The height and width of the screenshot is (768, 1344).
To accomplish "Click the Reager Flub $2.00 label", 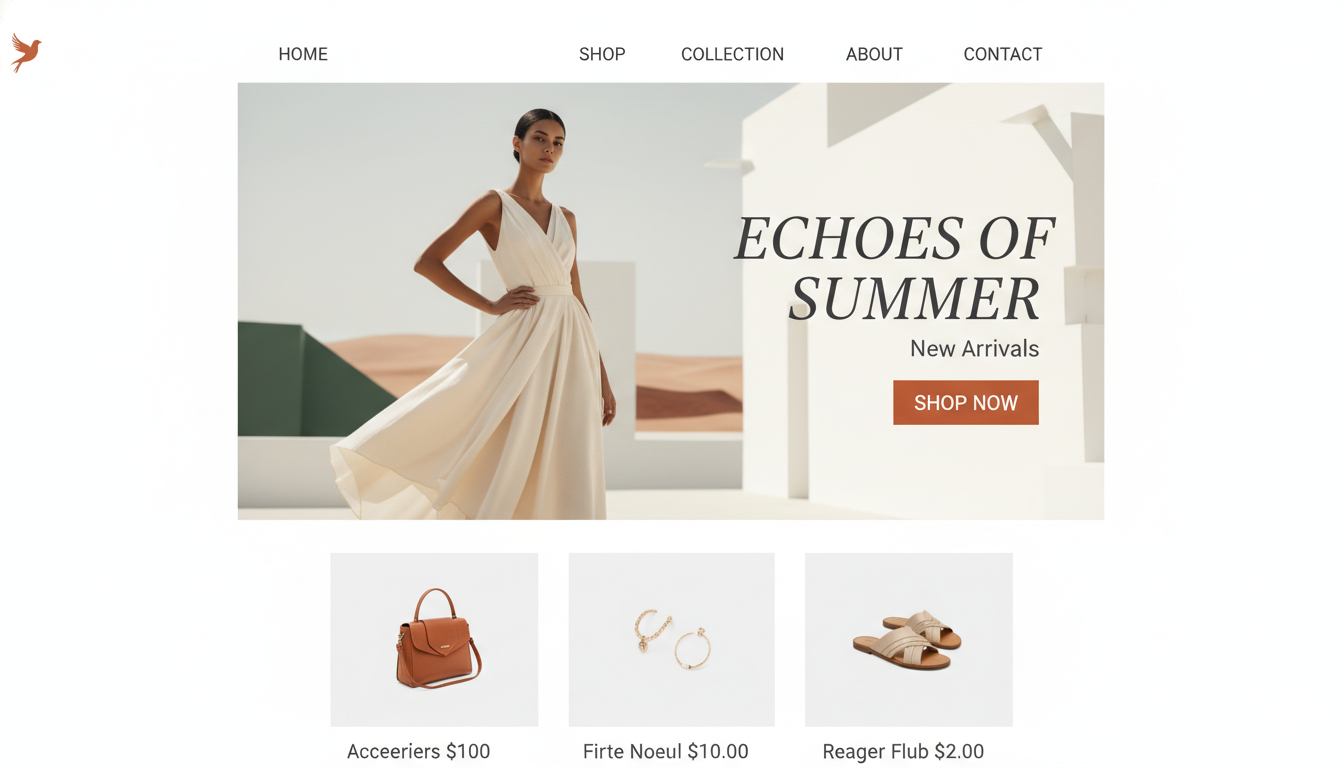I will [x=903, y=751].
